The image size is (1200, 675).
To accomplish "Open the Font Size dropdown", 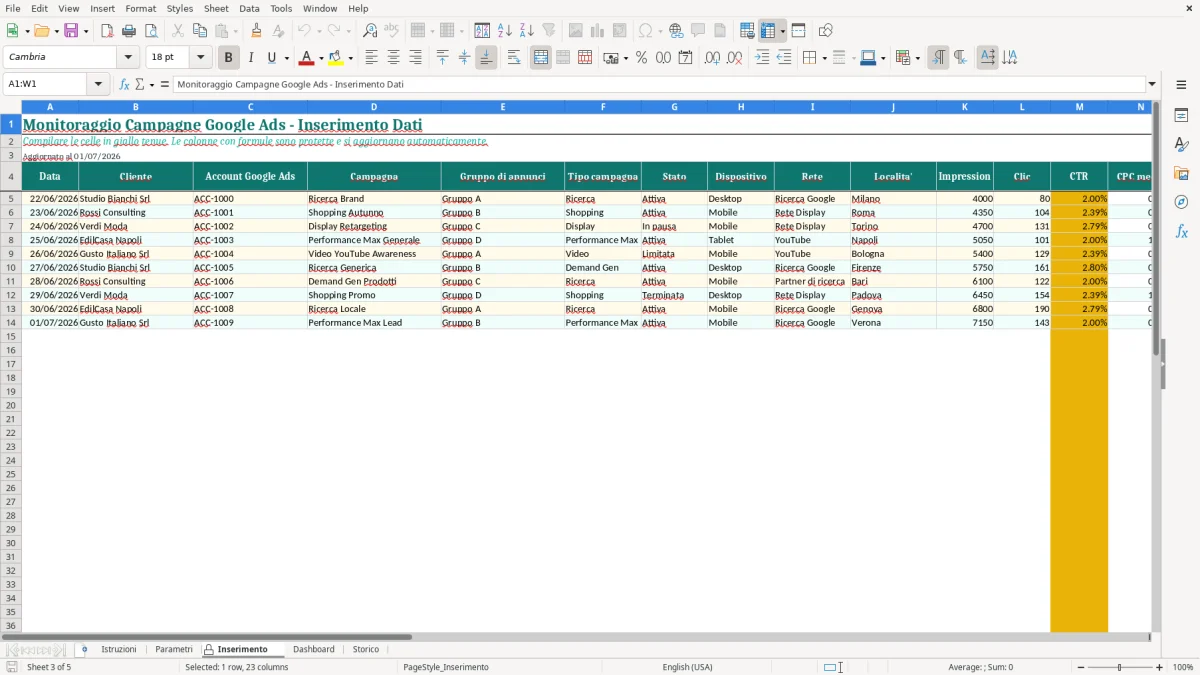I will [x=200, y=58].
